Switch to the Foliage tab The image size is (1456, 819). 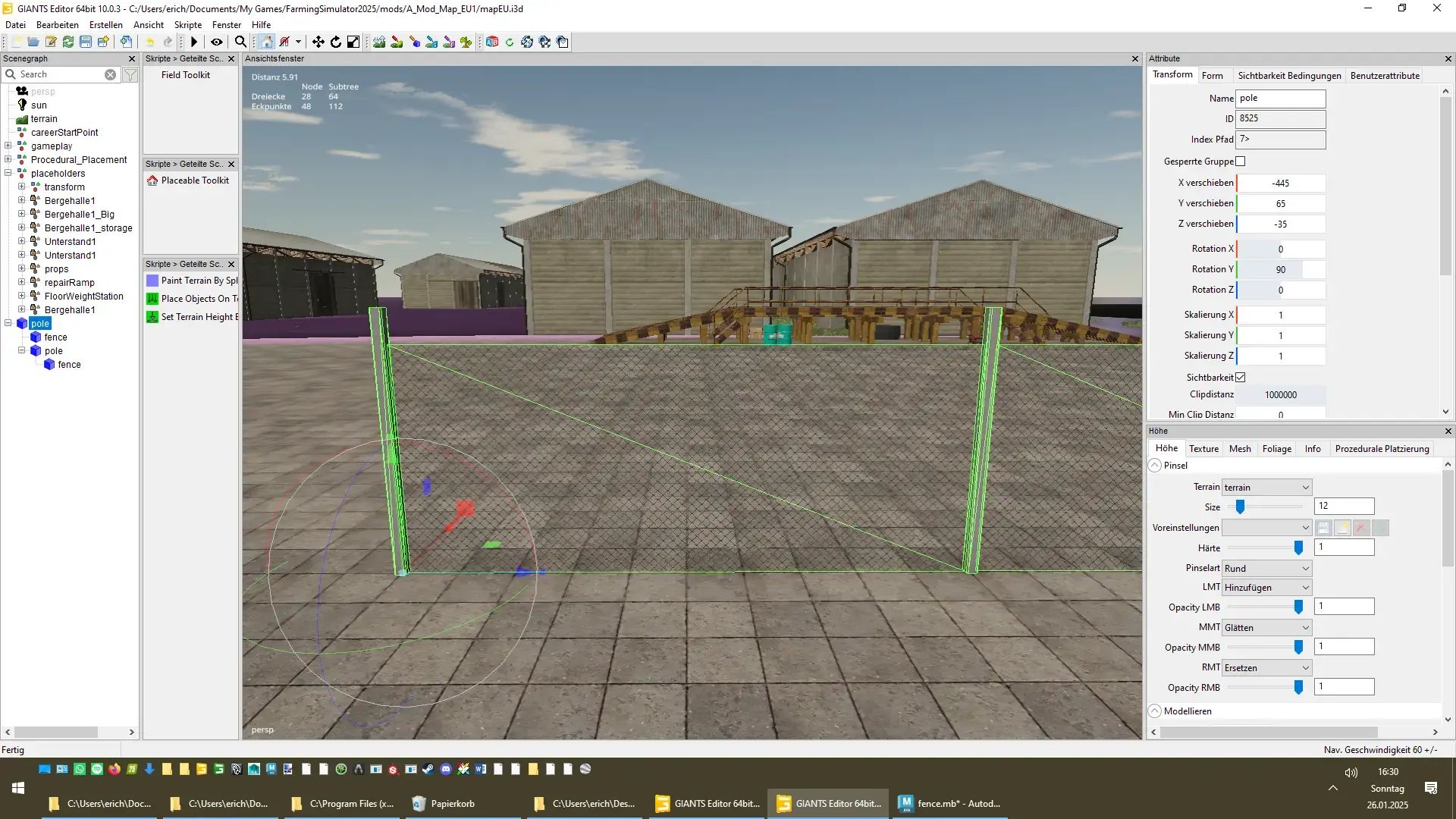[x=1276, y=449]
